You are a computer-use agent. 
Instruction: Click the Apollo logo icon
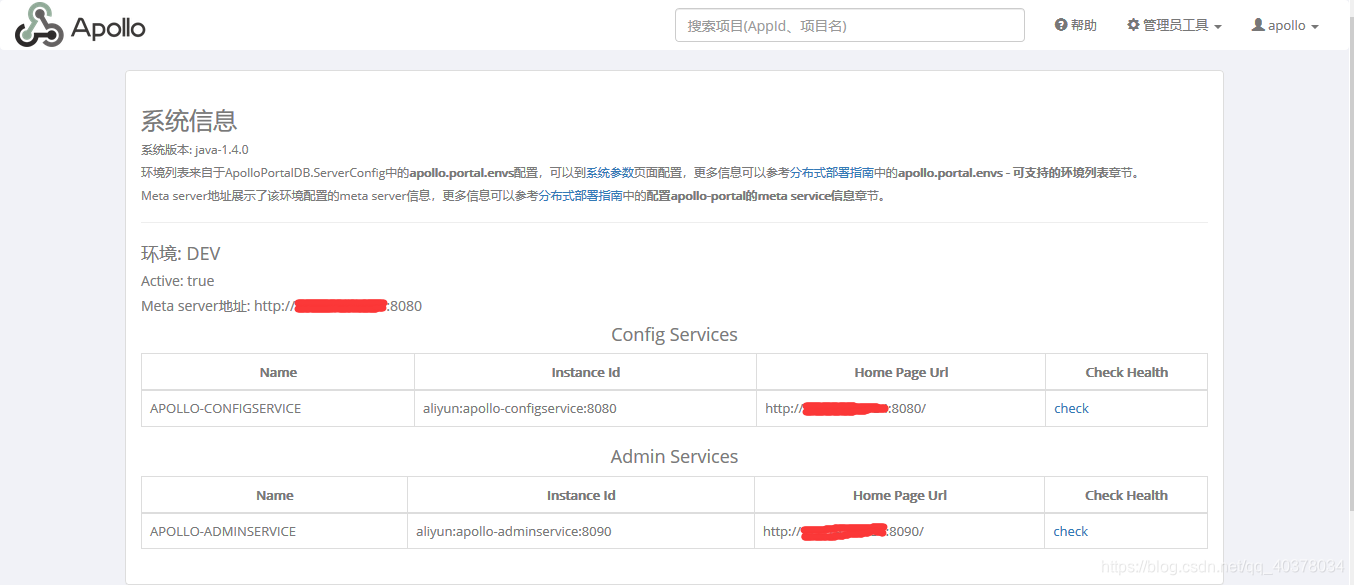[39, 25]
